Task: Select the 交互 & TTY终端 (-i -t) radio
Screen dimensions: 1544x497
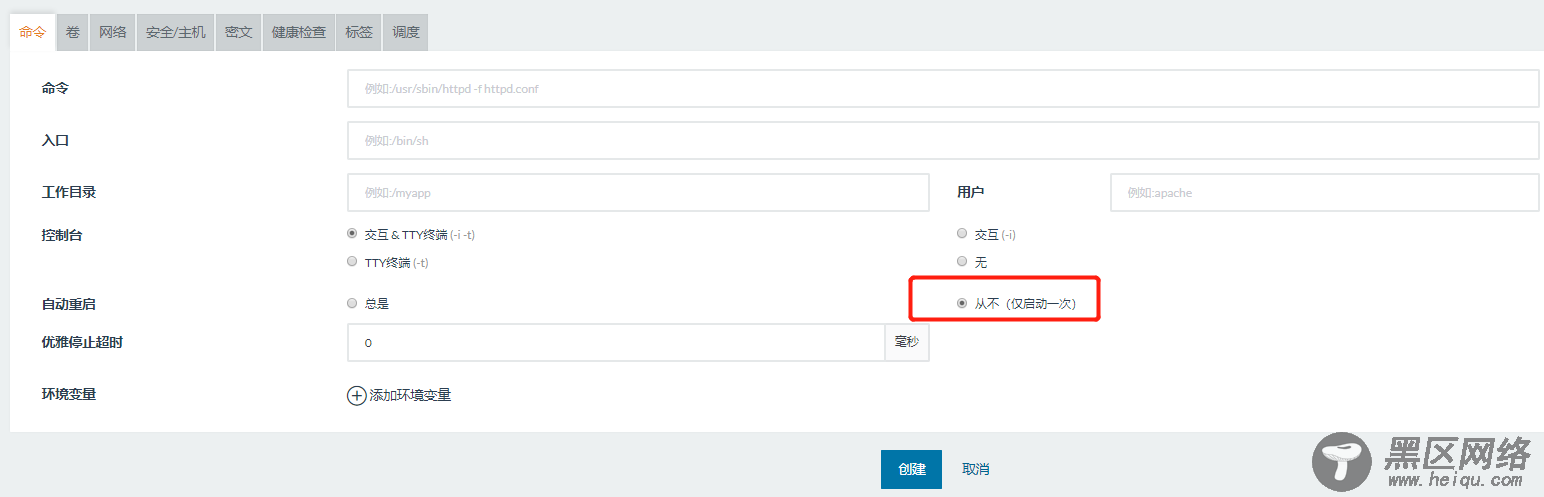Action: click(352, 234)
